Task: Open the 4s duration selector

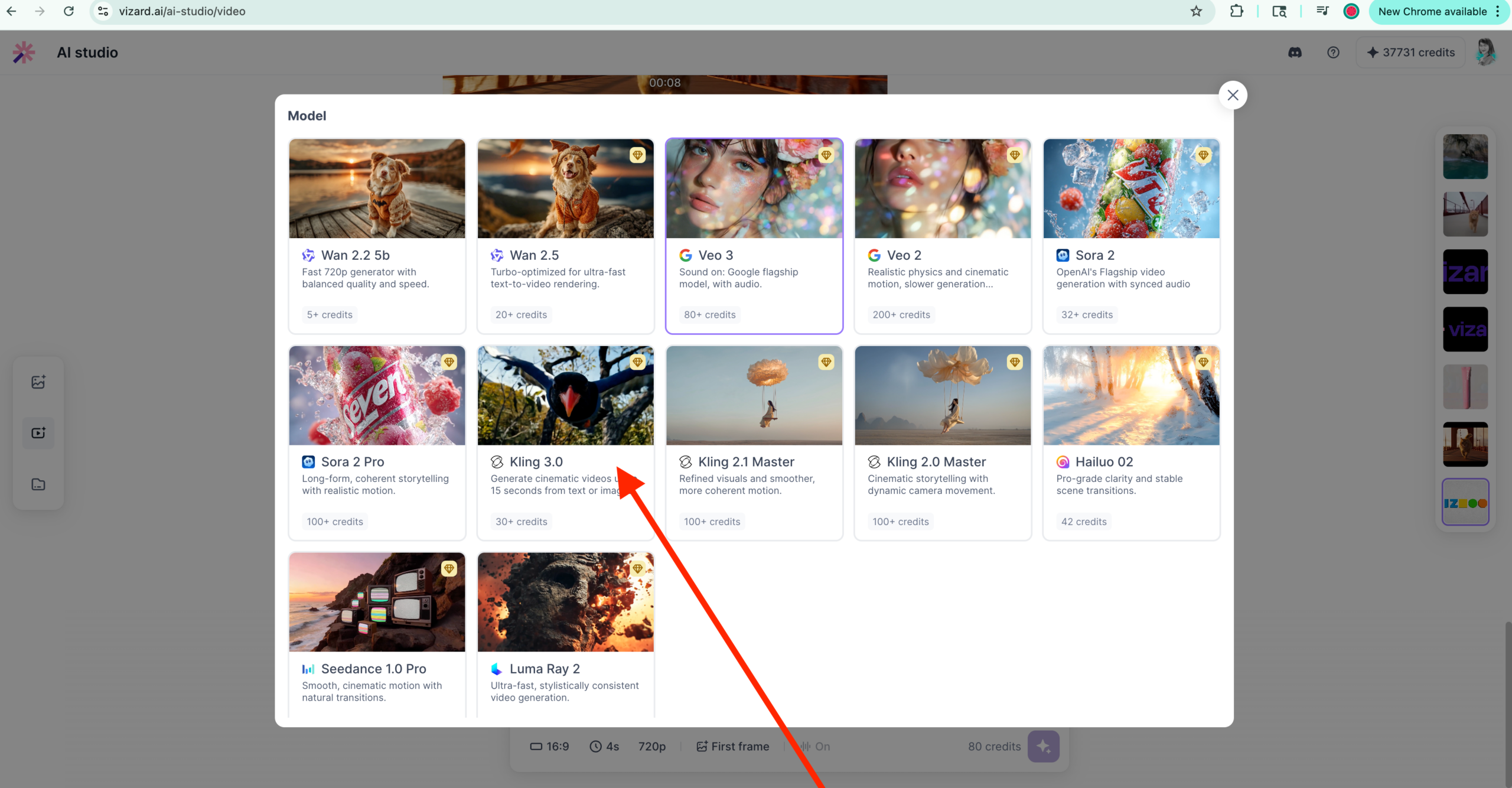Action: [604, 746]
